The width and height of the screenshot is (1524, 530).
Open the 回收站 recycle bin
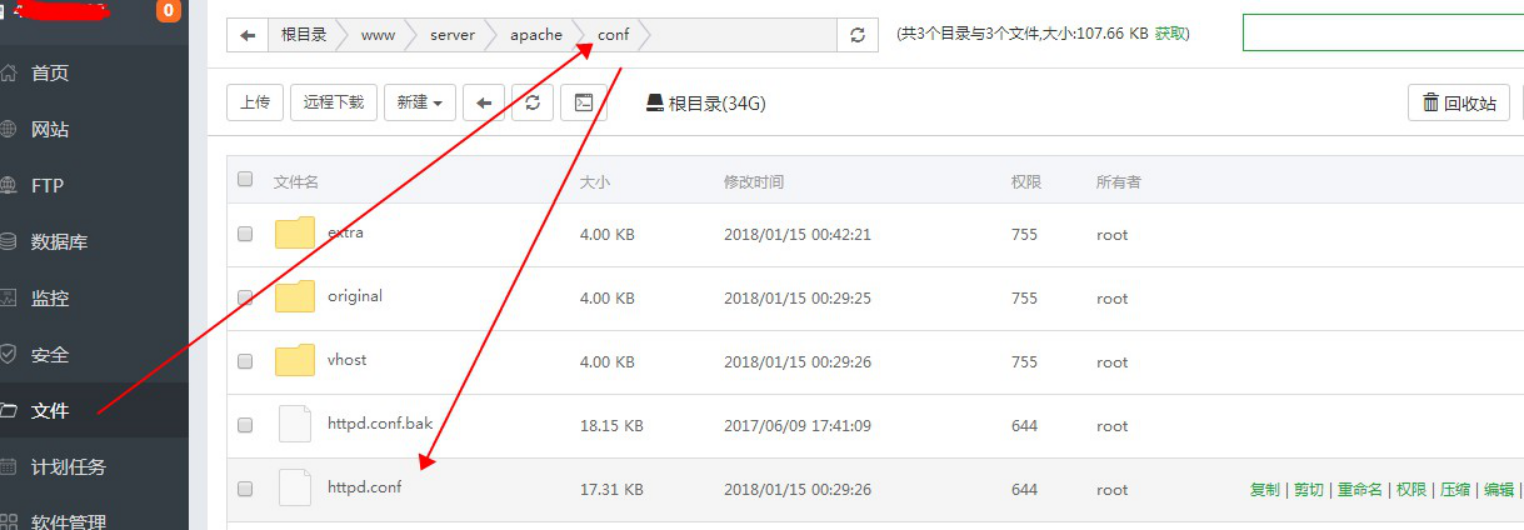pyautogui.click(x=1459, y=103)
